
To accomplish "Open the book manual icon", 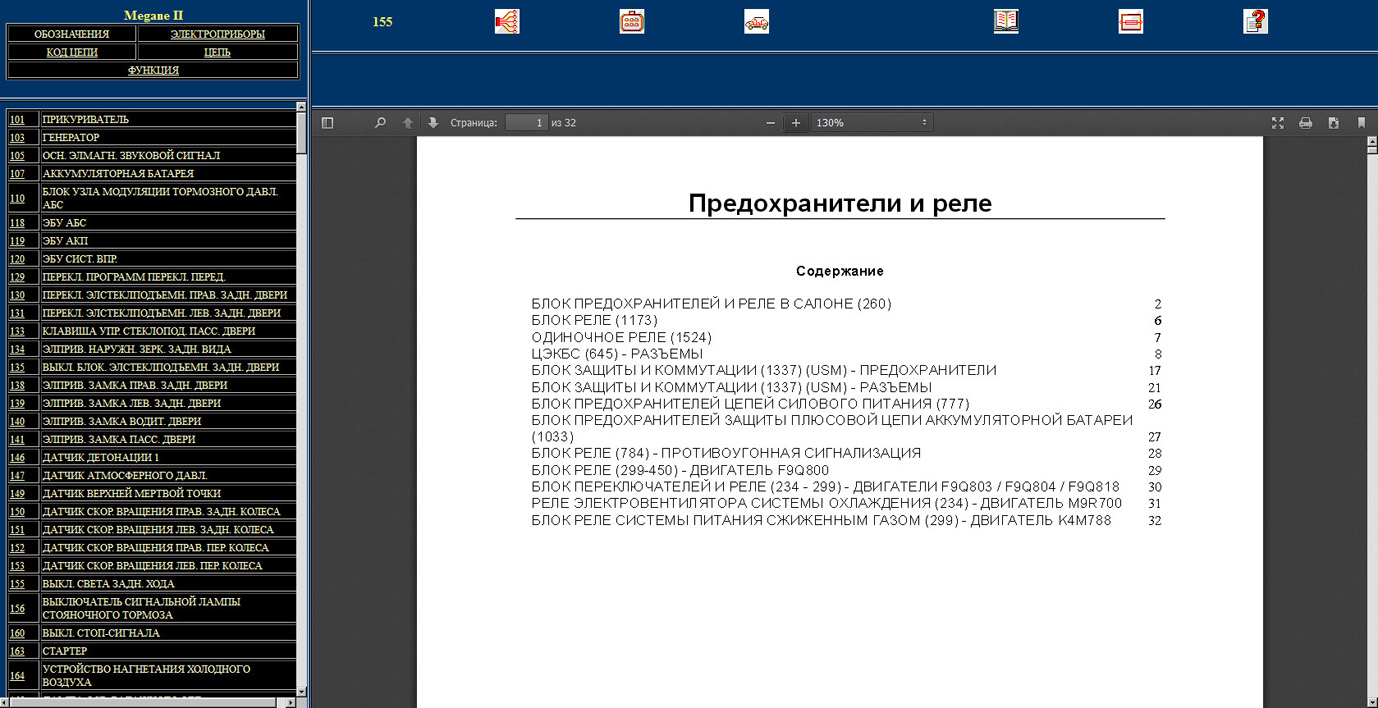I will tap(1005, 21).
